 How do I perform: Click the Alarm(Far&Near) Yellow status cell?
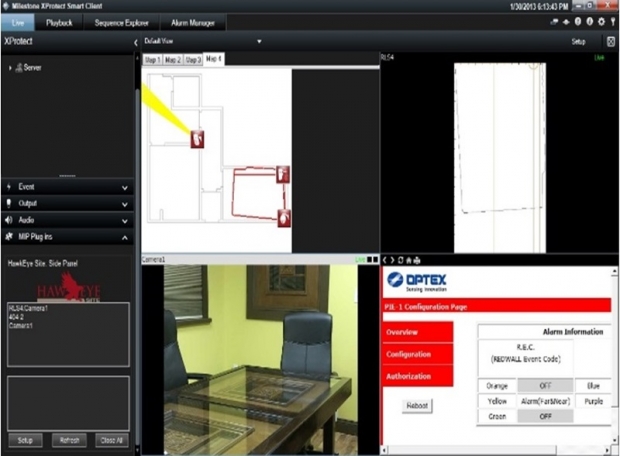click(x=545, y=401)
